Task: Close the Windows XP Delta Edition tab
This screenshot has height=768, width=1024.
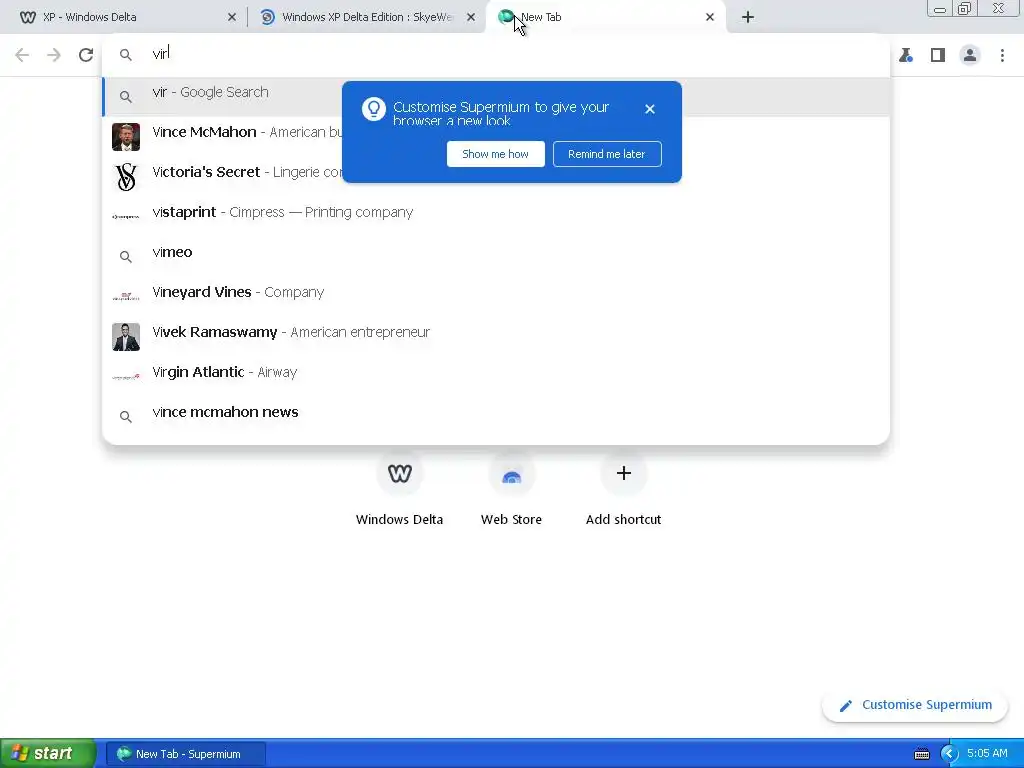Action: (x=471, y=17)
